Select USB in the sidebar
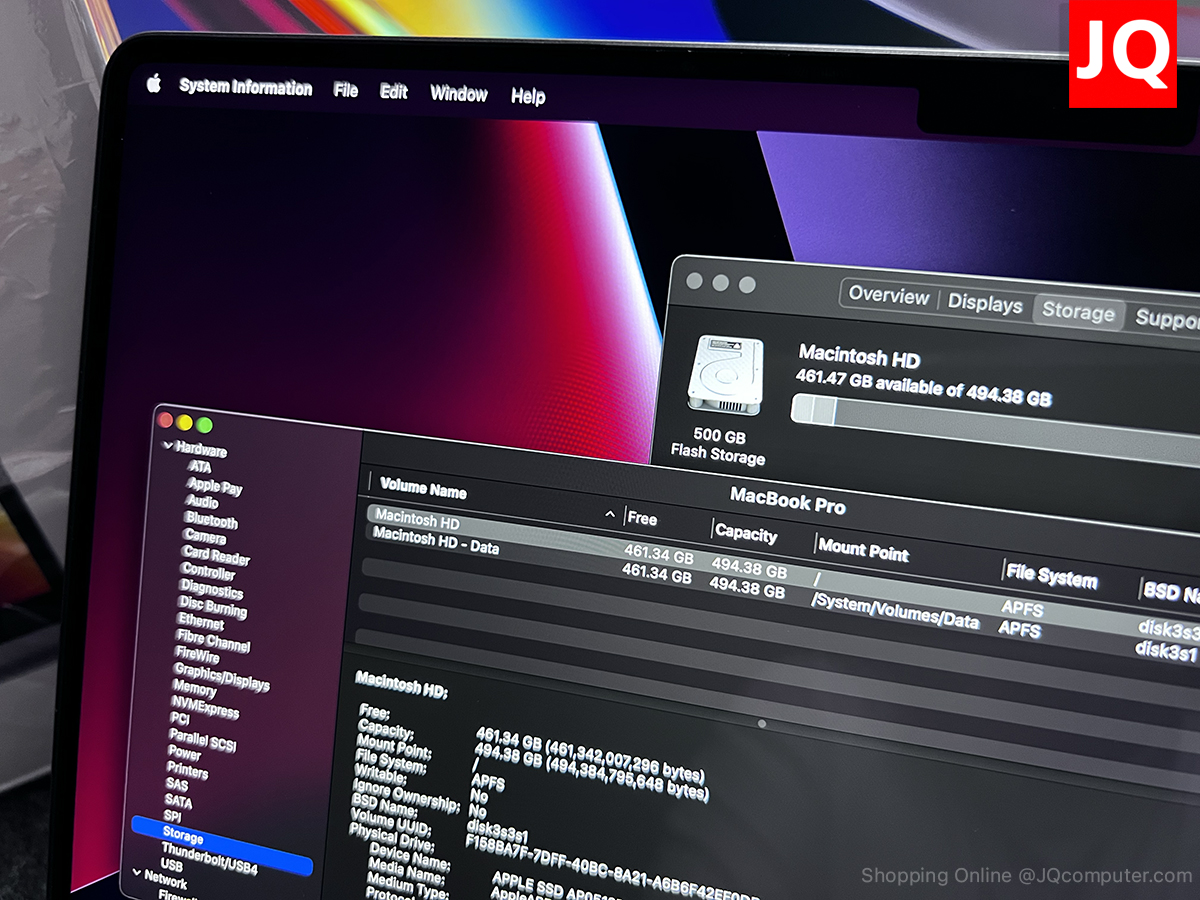The image size is (1200, 900). coord(171,866)
